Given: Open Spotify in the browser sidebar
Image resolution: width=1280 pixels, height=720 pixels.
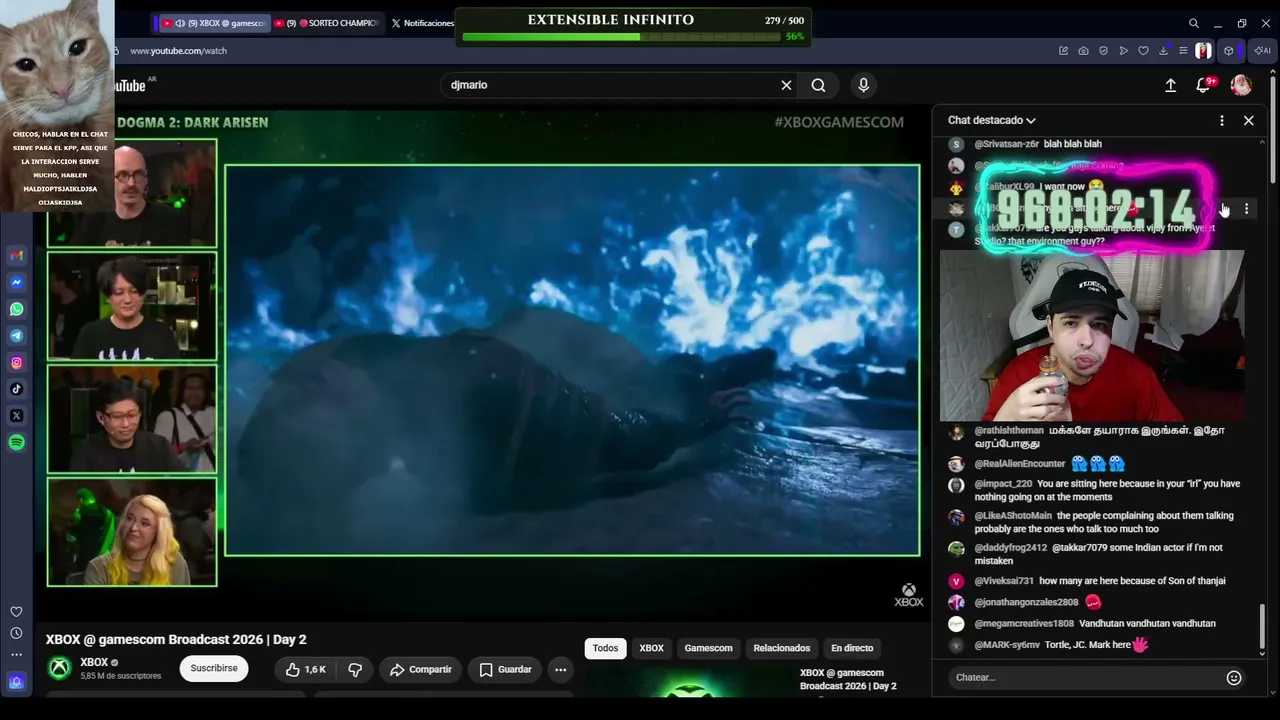Looking at the screenshot, I should pyautogui.click(x=16, y=442).
